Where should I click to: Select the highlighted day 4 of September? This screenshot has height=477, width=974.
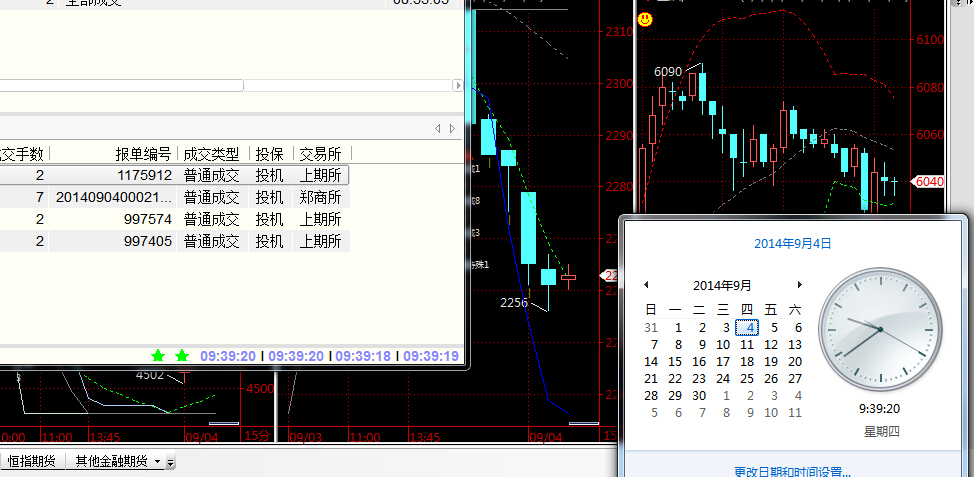click(x=747, y=327)
